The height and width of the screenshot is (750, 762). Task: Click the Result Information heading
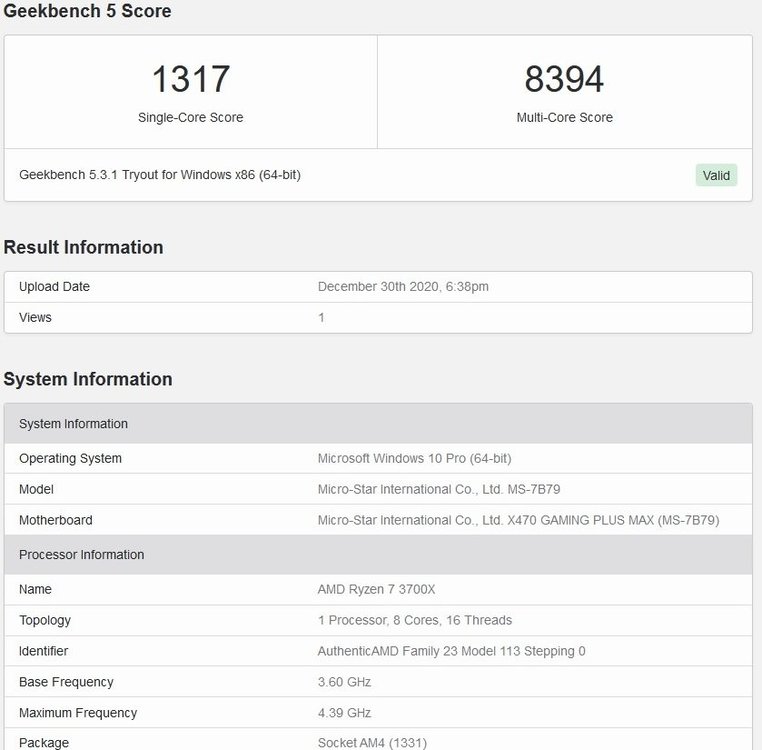84,247
